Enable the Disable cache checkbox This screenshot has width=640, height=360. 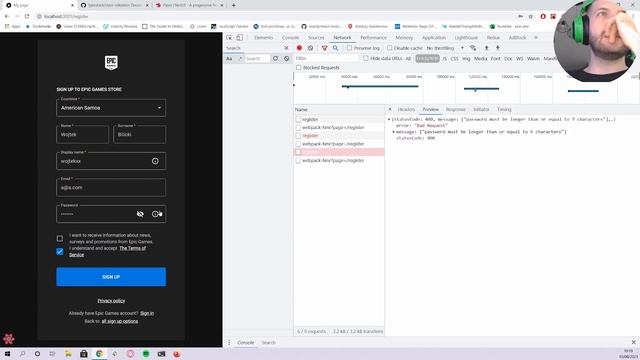(x=389, y=48)
